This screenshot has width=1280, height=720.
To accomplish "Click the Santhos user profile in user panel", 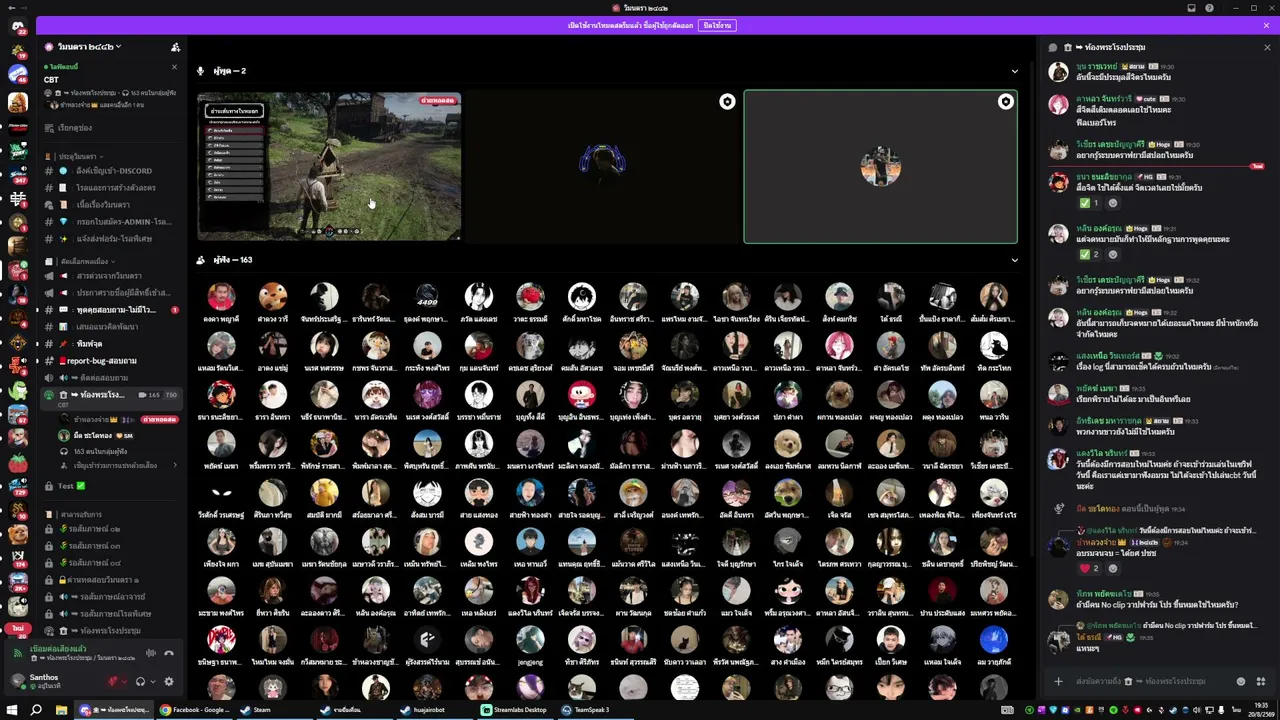I will (55, 681).
